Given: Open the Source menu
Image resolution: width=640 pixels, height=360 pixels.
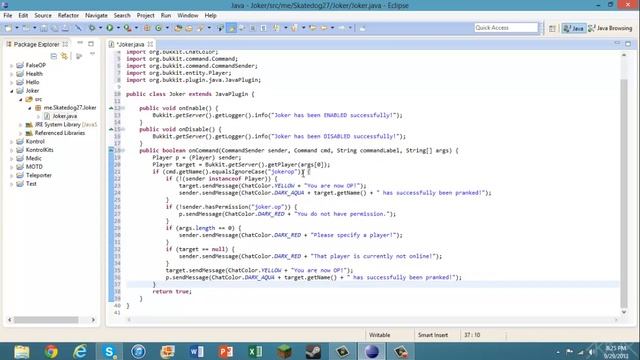Looking at the screenshot, I should coord(43,16).
